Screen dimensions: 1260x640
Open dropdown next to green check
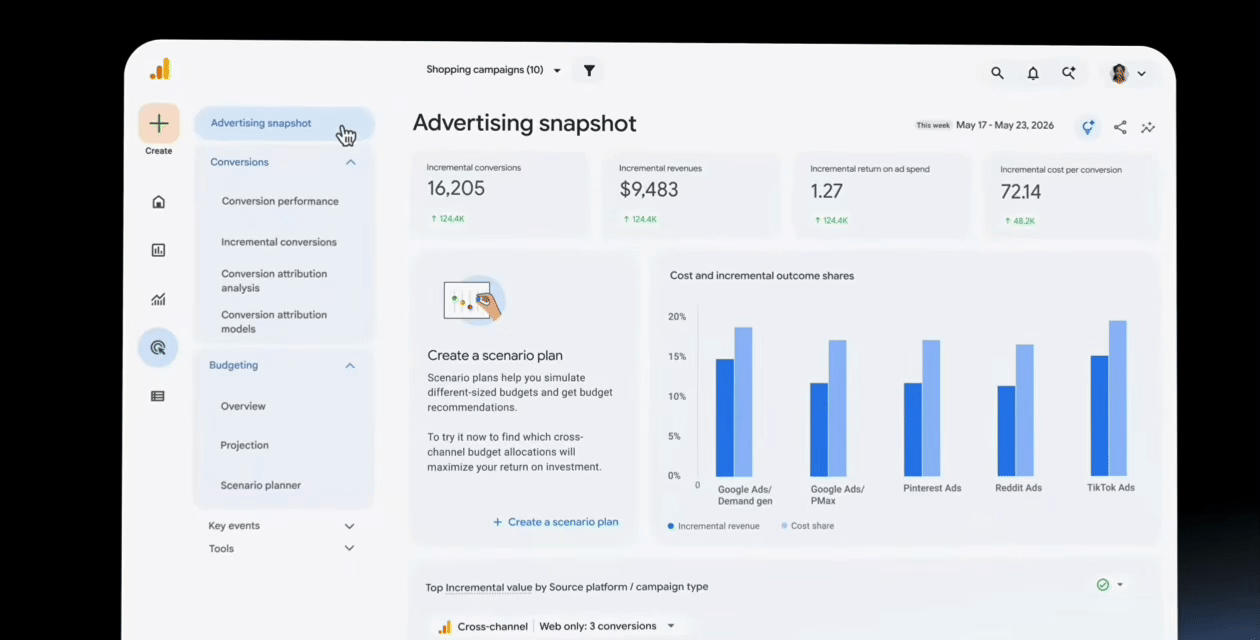point(1120,585)
